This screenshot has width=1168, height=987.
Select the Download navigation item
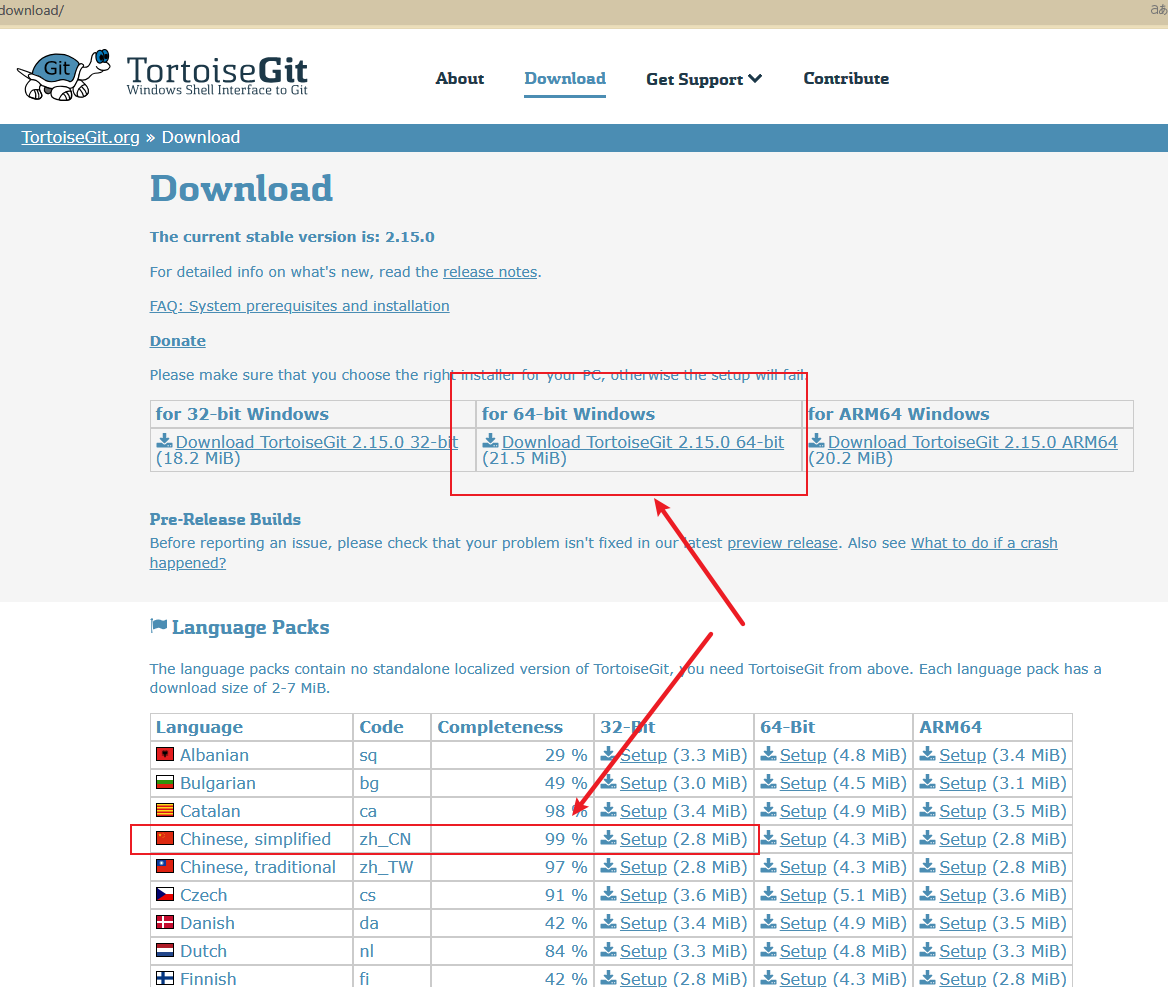(564, 78)
